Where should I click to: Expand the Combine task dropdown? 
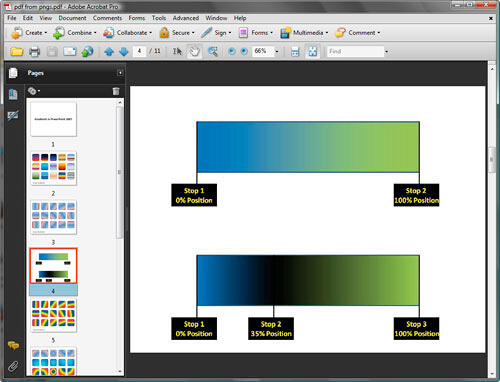(x=95, y=33)
